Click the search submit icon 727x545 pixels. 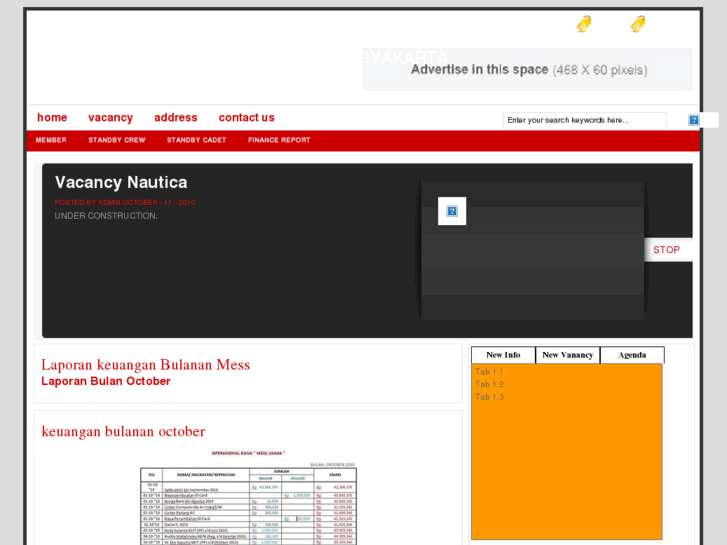694,120
